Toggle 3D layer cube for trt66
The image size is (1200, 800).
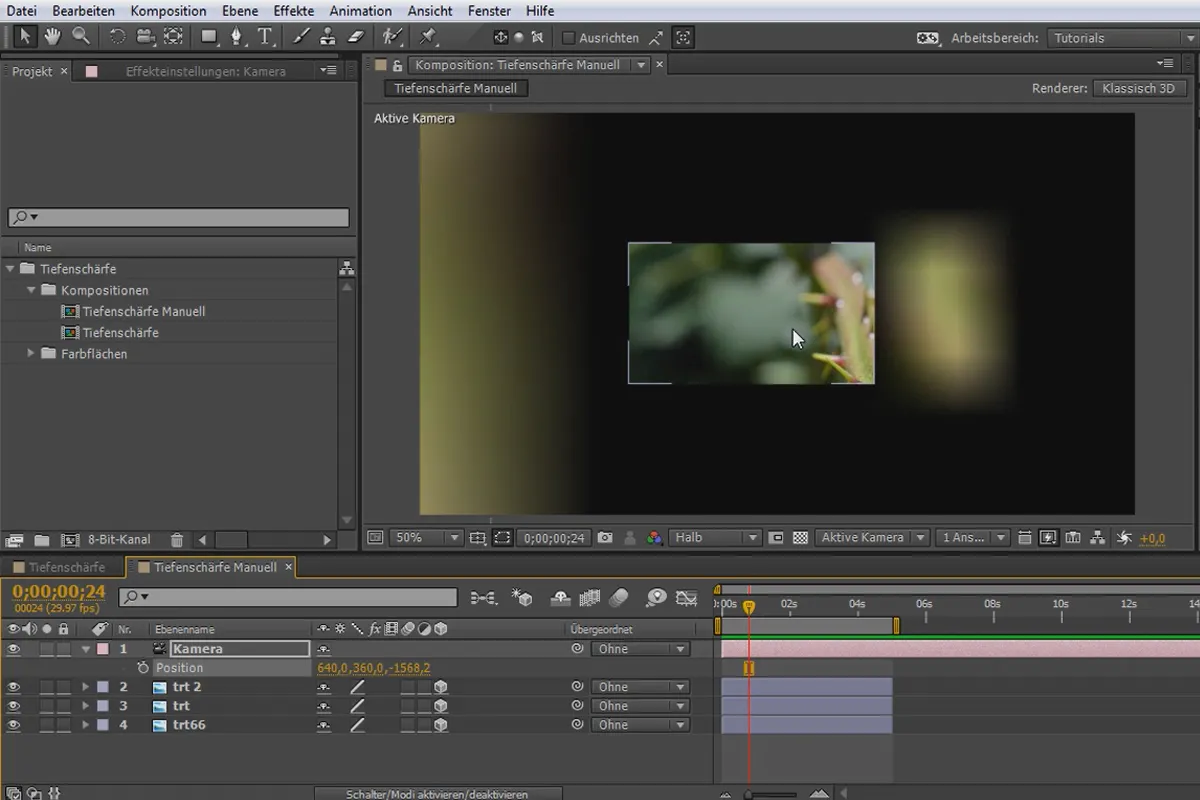tap(440, 725)
